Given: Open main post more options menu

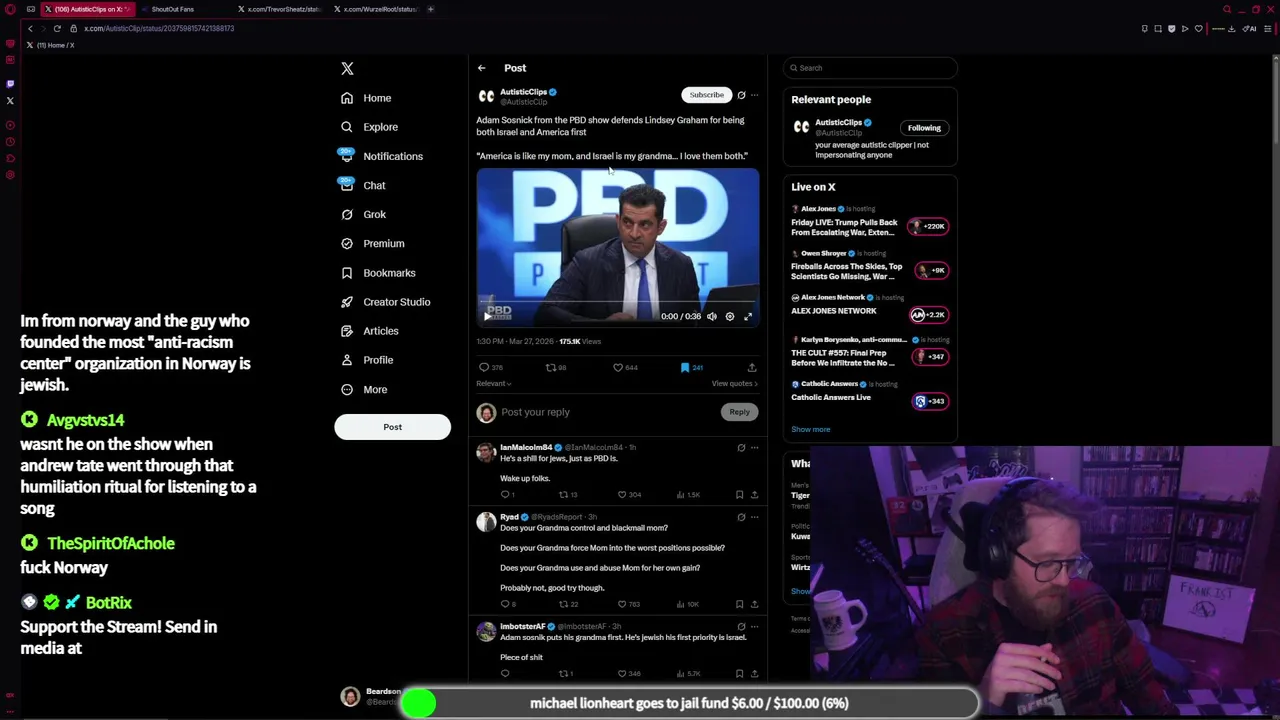Looking at the screenshot, I should pyautogui.click(x=754, y=95).
